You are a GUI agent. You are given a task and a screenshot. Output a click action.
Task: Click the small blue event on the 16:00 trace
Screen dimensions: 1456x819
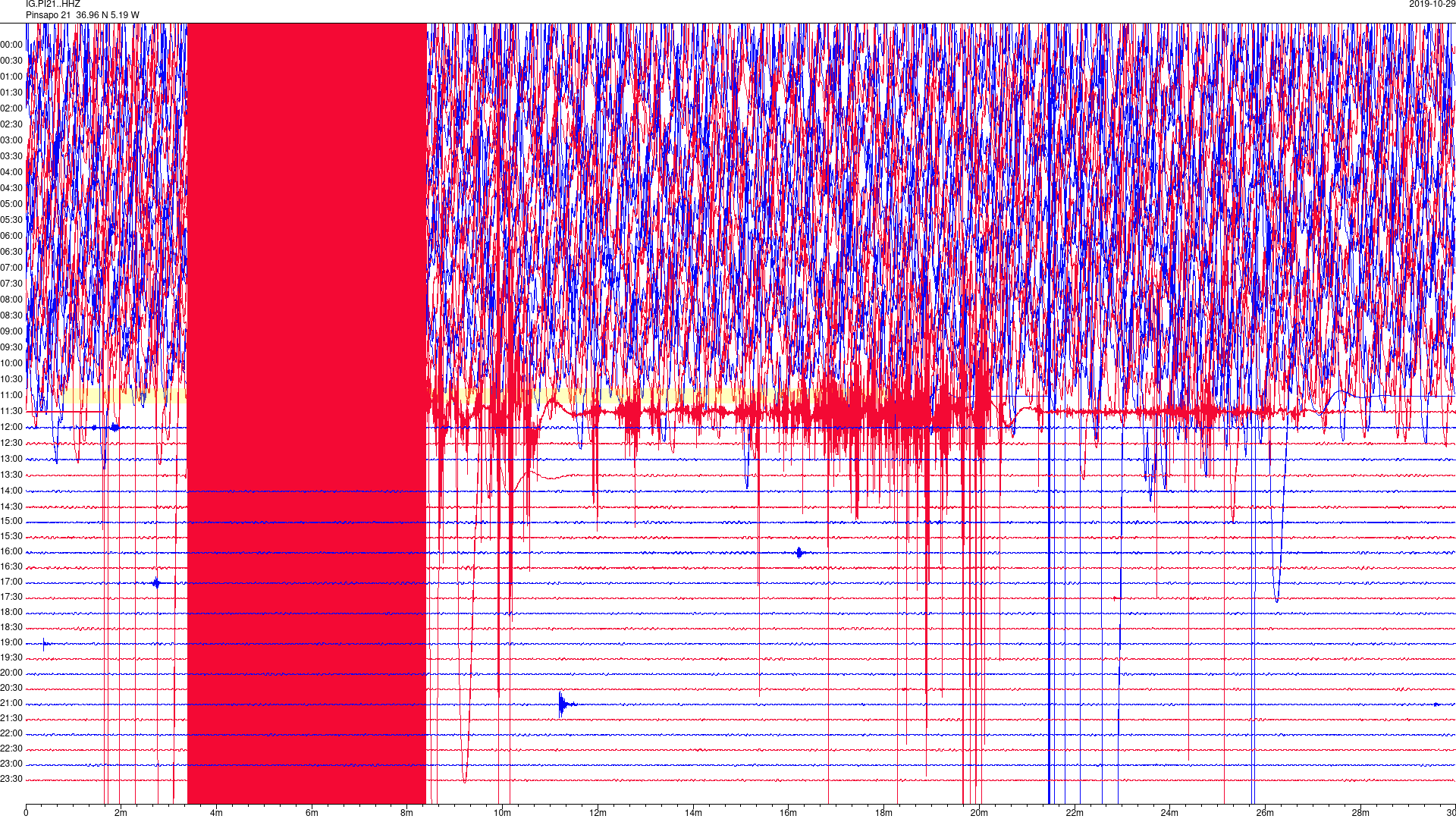pos(799,552)
